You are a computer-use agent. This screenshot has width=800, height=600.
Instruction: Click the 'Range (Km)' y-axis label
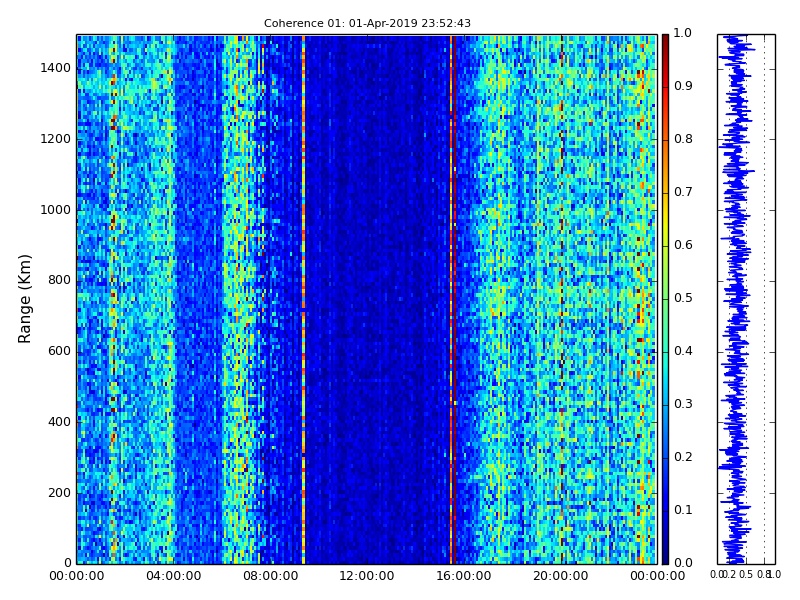(x=24, y=299)
